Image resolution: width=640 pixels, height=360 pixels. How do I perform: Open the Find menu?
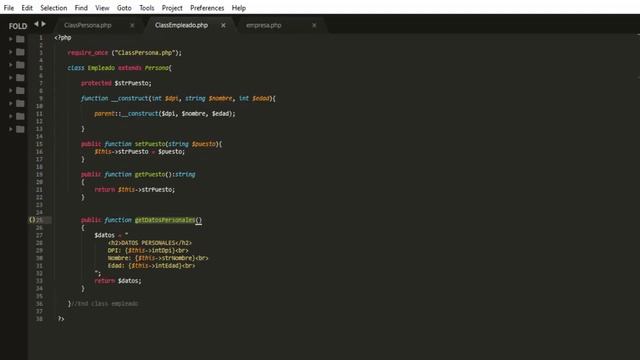point(81,8)
